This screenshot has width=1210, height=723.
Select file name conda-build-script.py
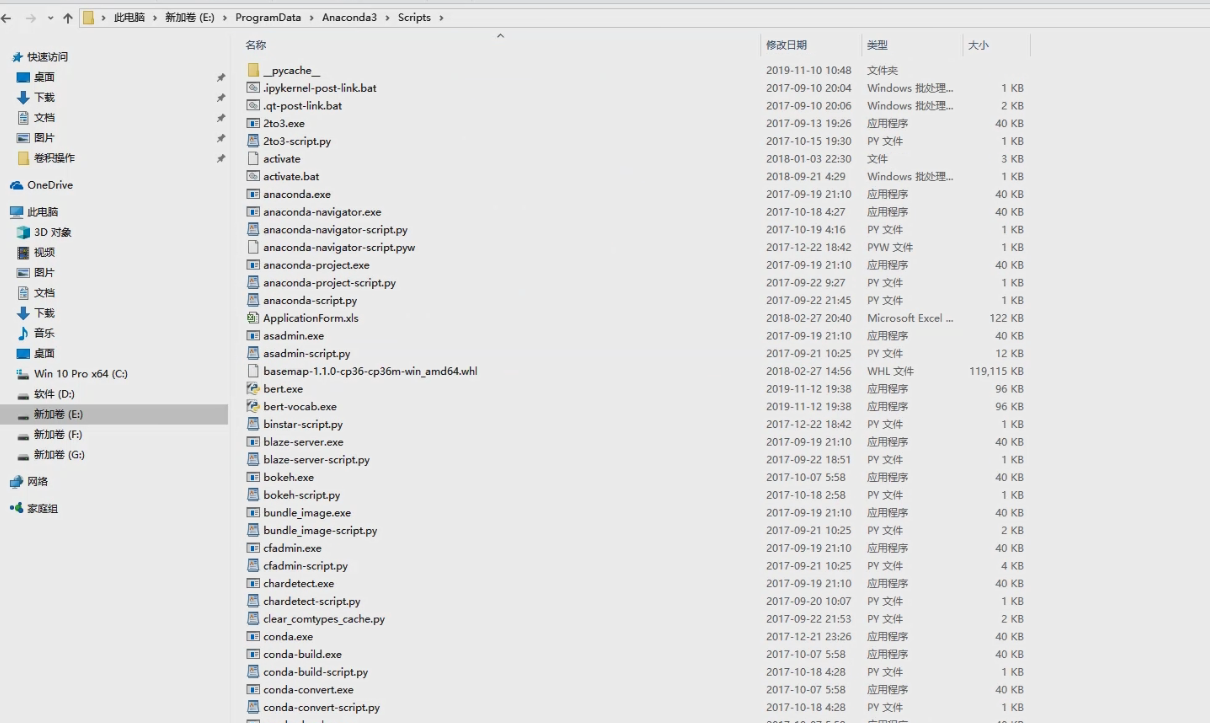click(x=315, y=672)
